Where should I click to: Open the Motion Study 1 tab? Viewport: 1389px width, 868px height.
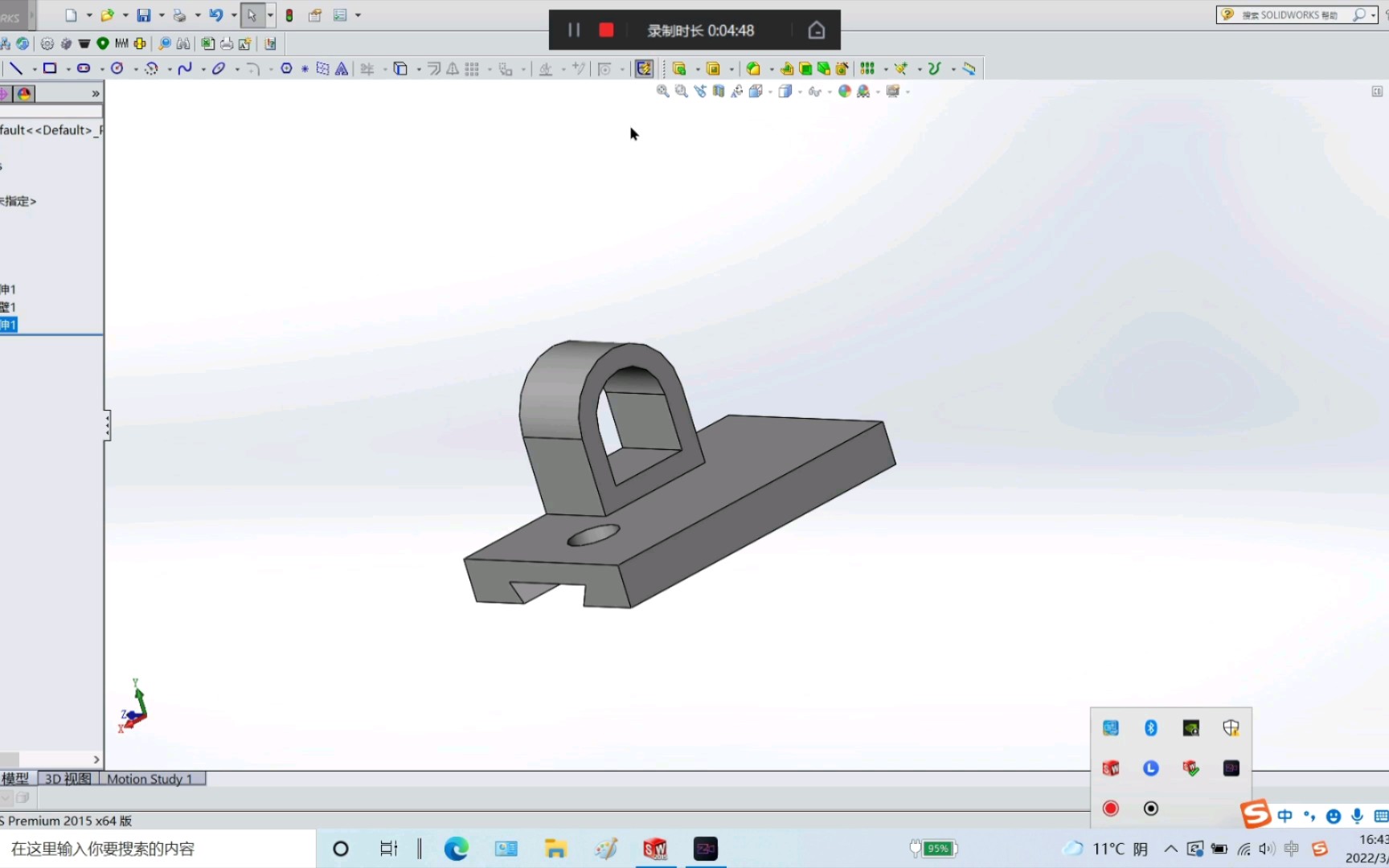click(150, 779)
